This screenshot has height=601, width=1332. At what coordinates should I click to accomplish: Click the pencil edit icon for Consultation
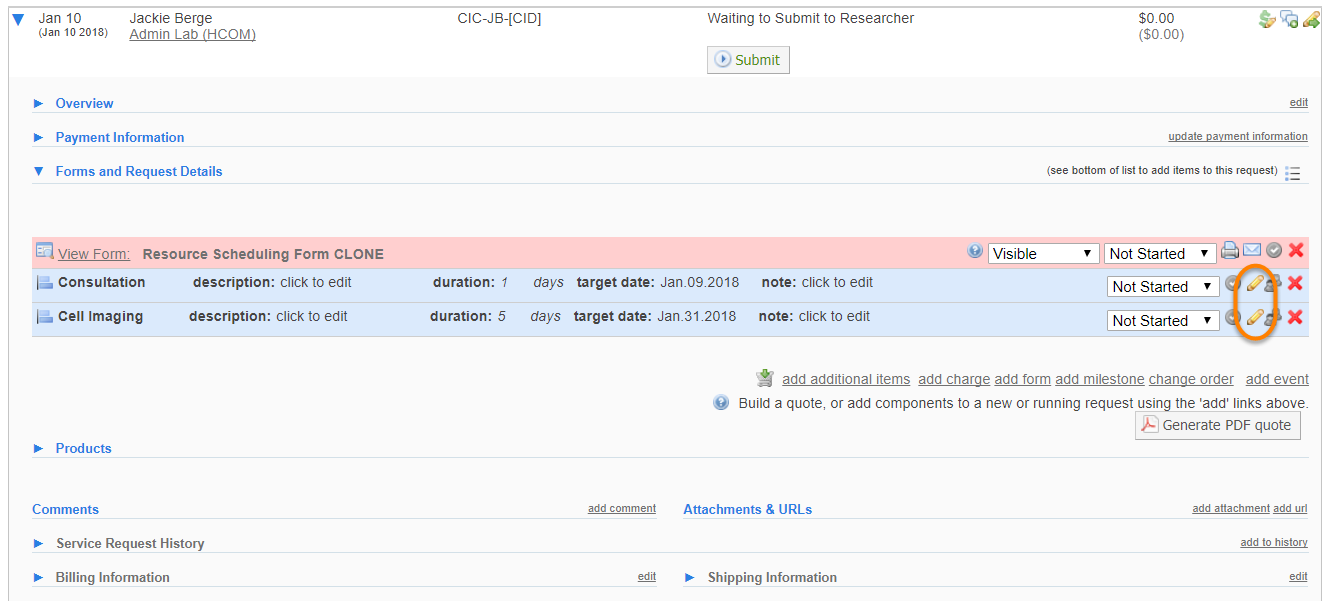[1254, 284]
